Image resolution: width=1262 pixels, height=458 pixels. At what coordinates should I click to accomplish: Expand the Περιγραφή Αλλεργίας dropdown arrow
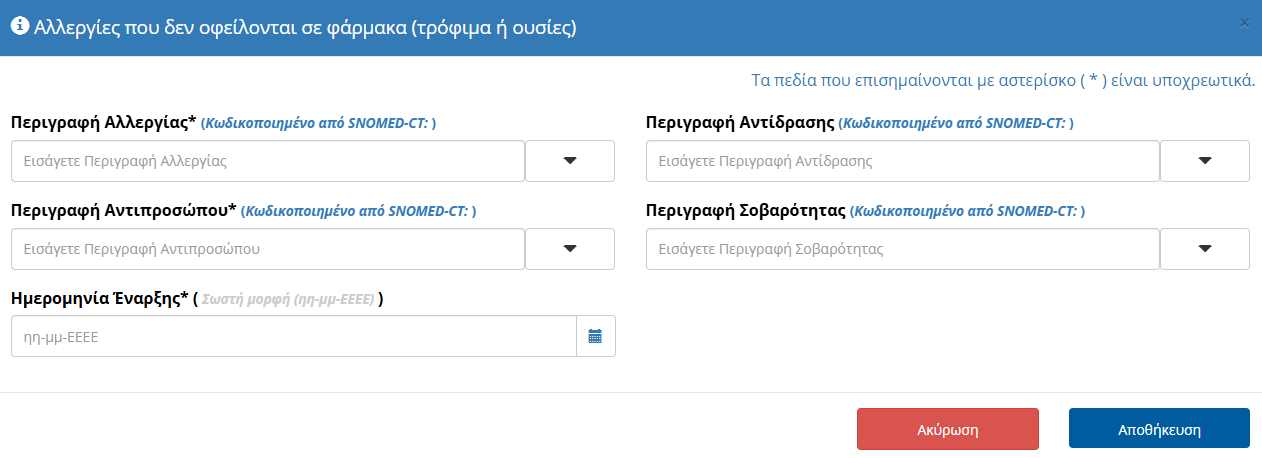coord(570,161)
